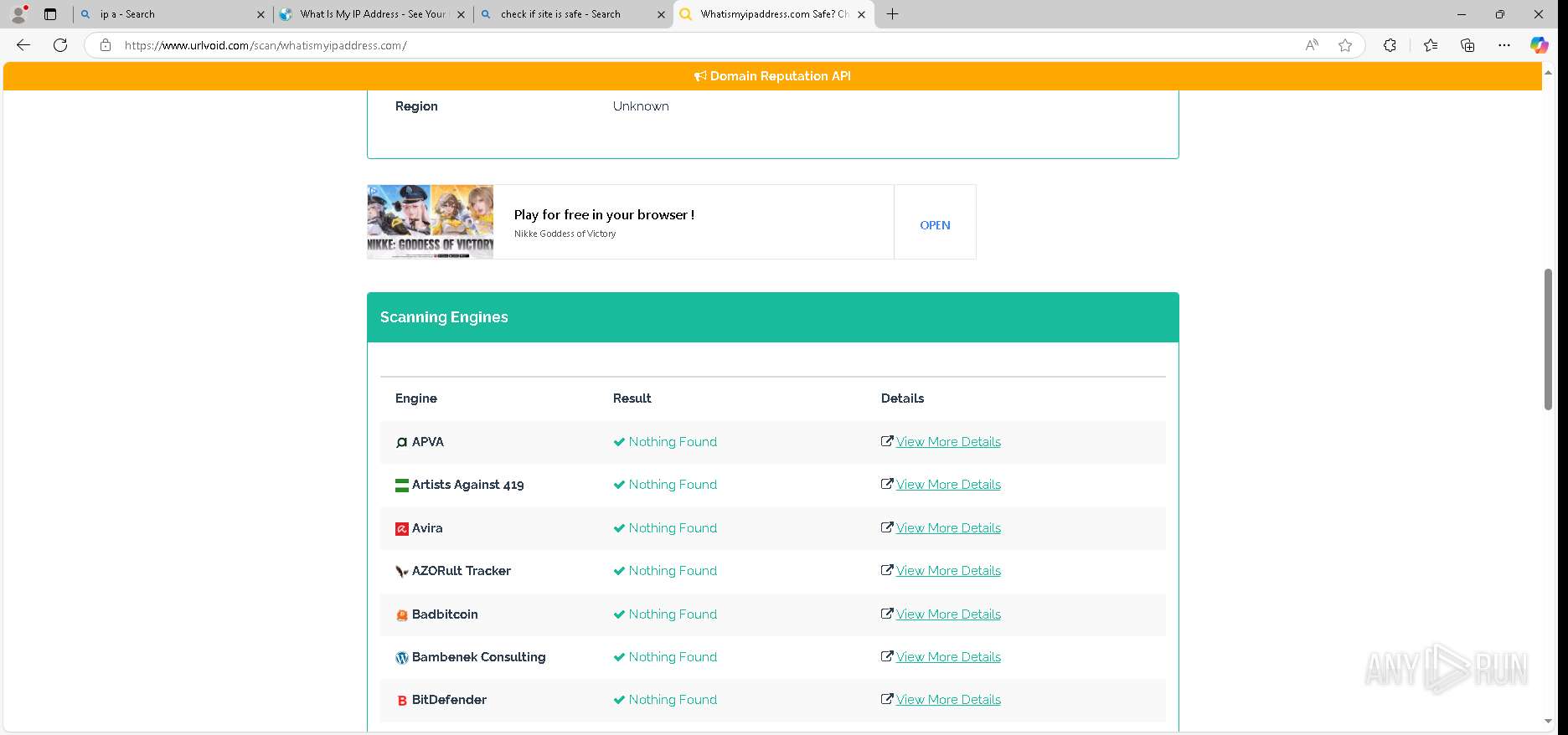
Task: Click the AZORult Tracker icon
Action: click(402, 572)
